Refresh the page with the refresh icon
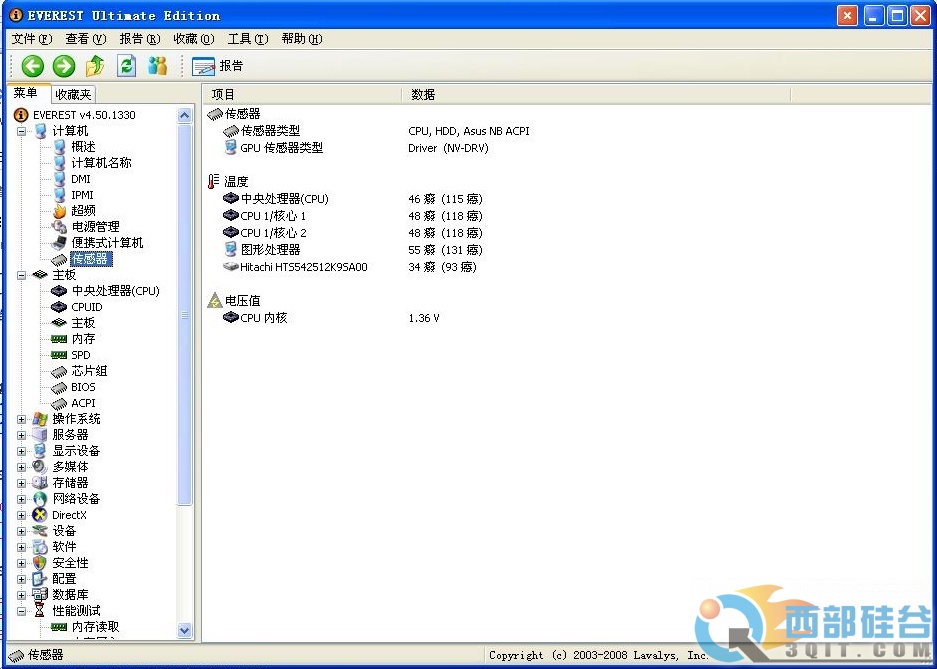The image size is (937, 669). pos(126,66)
